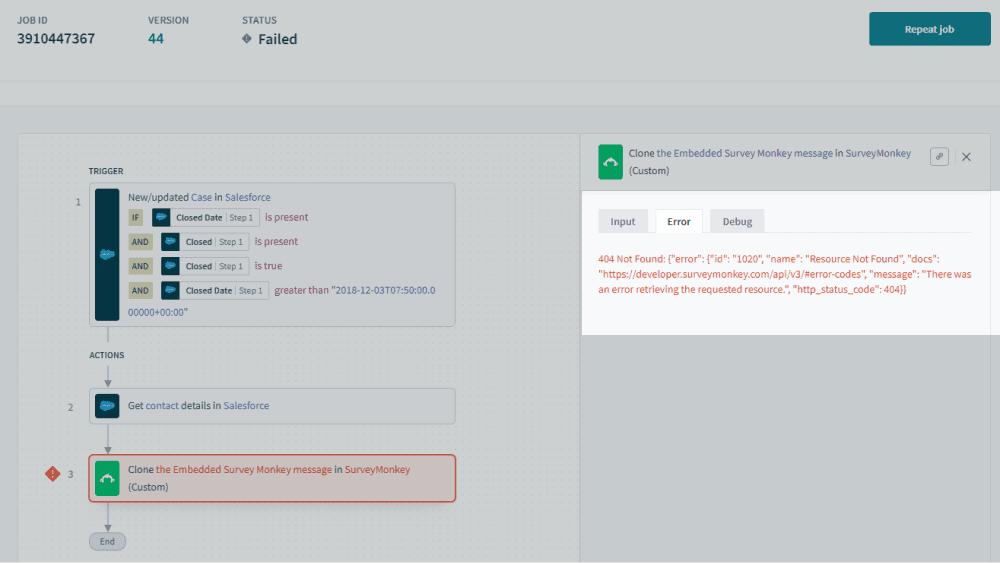This screenshot has height=563, width=1000.
Task: Click 'the Embedded Survey Monkey message' in step 3
Action: point(244,469)
